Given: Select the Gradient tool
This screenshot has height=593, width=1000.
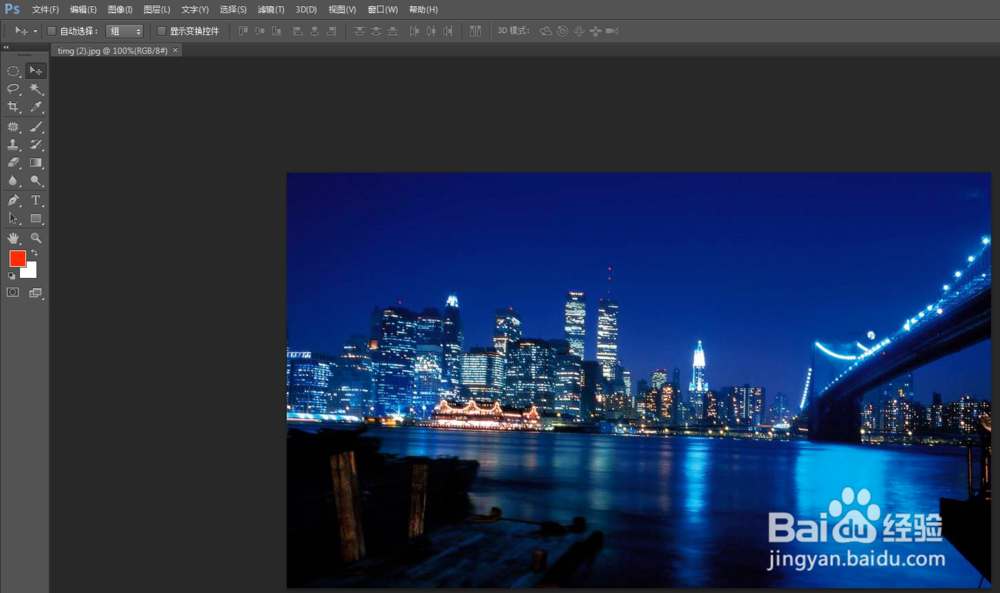Looking at the screenshot, I should pos(36,163).
